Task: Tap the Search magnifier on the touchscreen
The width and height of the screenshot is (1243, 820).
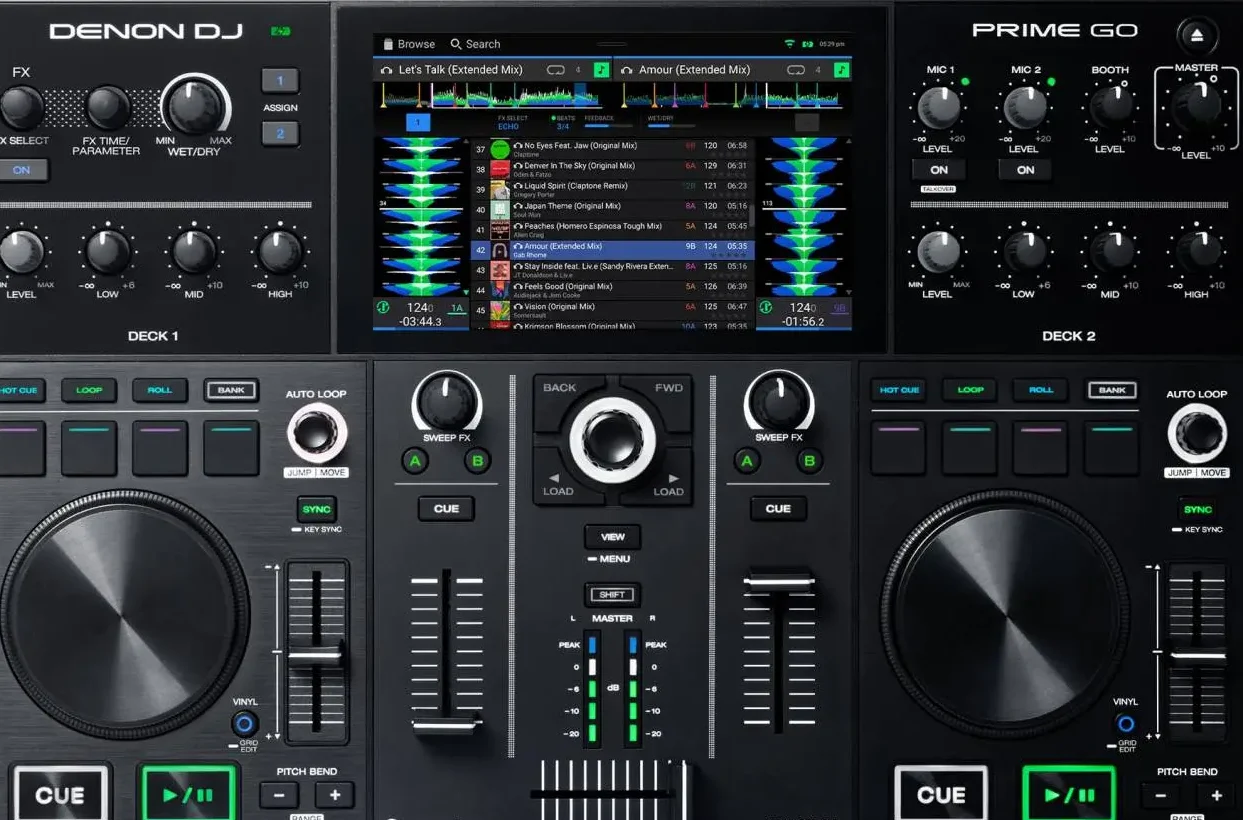Action: (x=456, y=44)
